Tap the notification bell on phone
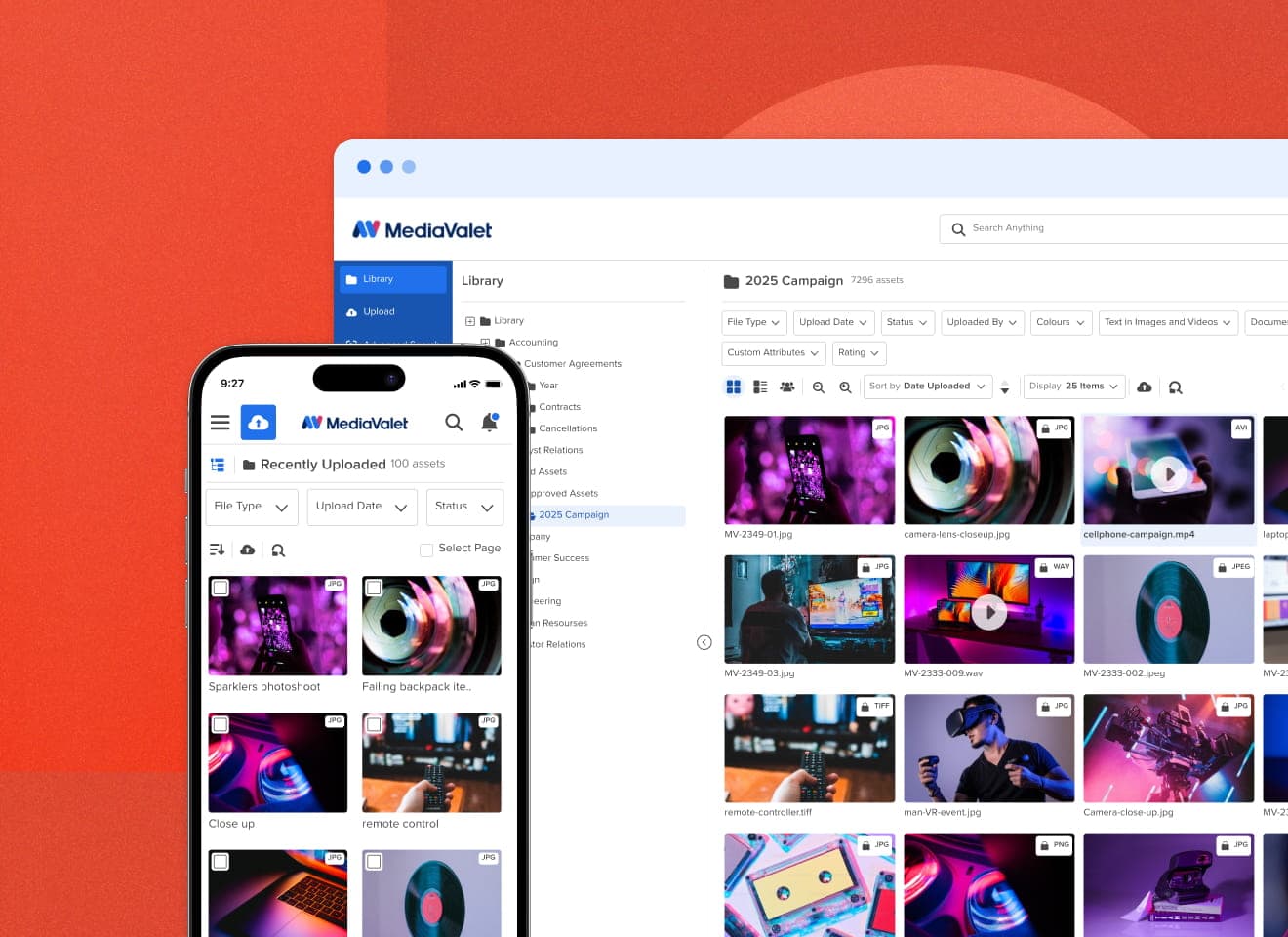Screen dimensions: 1288x937 (490, 423)
